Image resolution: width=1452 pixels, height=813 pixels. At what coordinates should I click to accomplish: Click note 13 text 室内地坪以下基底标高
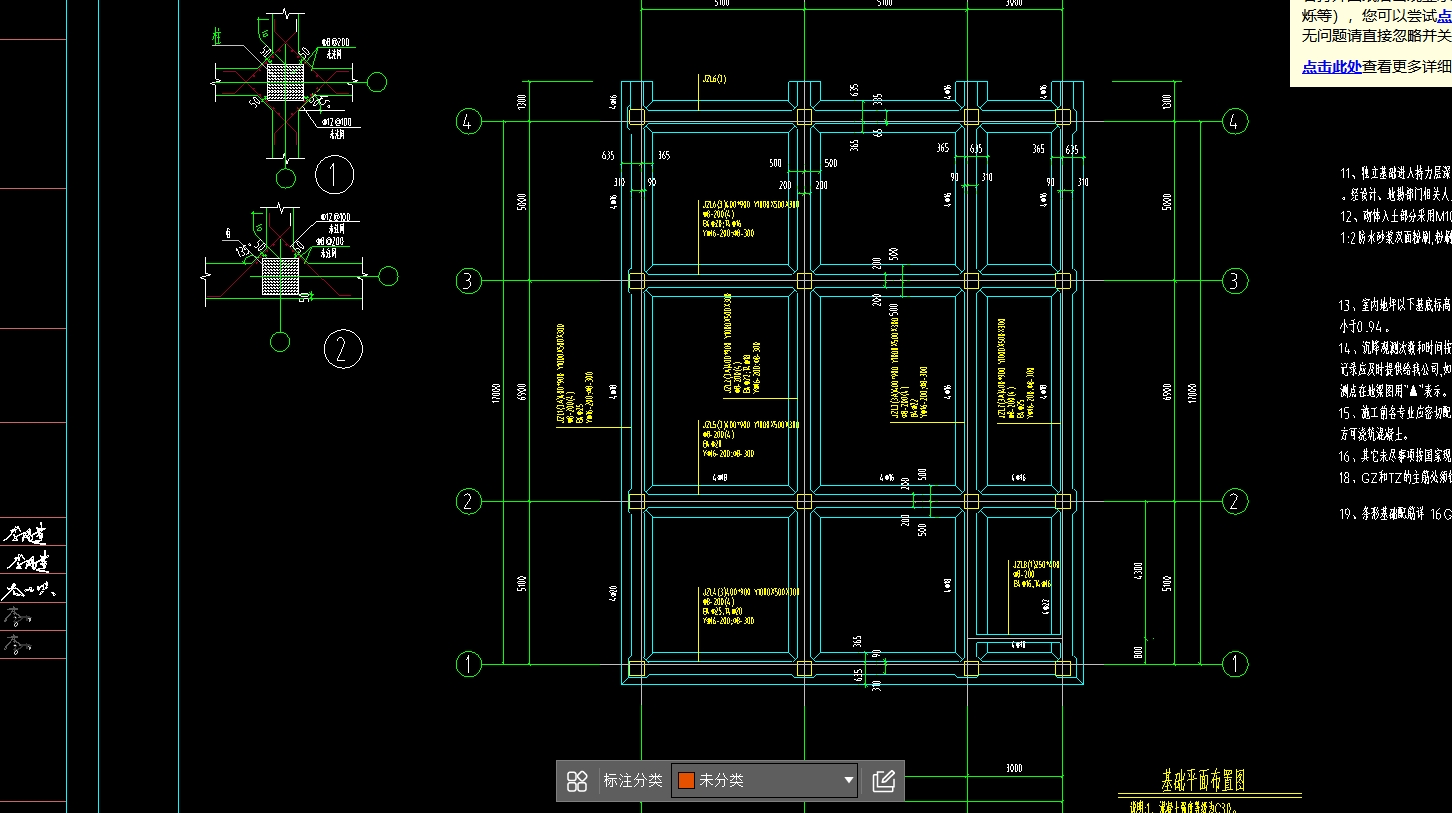pos(1395,305)
